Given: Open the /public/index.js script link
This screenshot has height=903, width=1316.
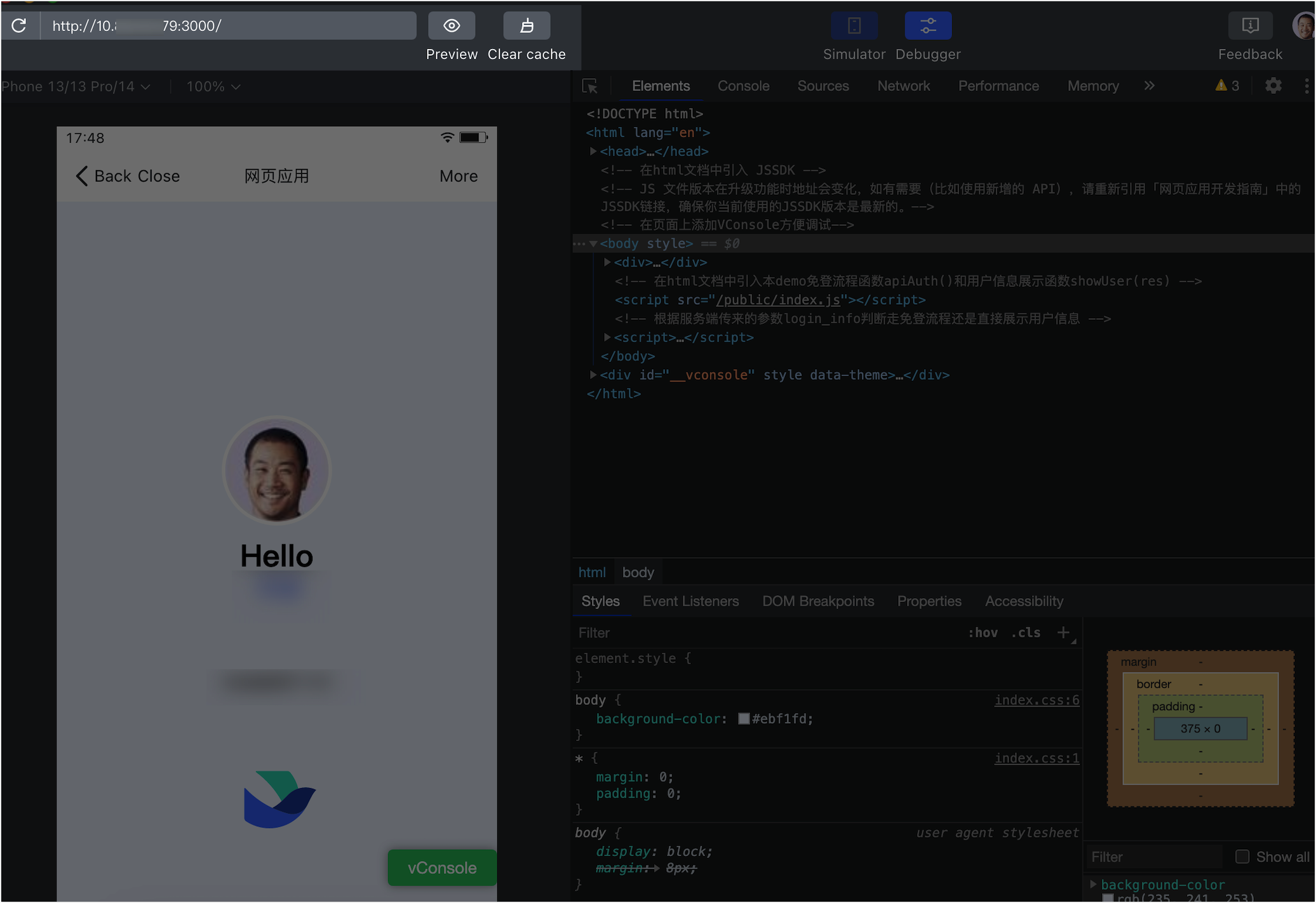Looking at the screenshot, I should [x=778, y=300].
